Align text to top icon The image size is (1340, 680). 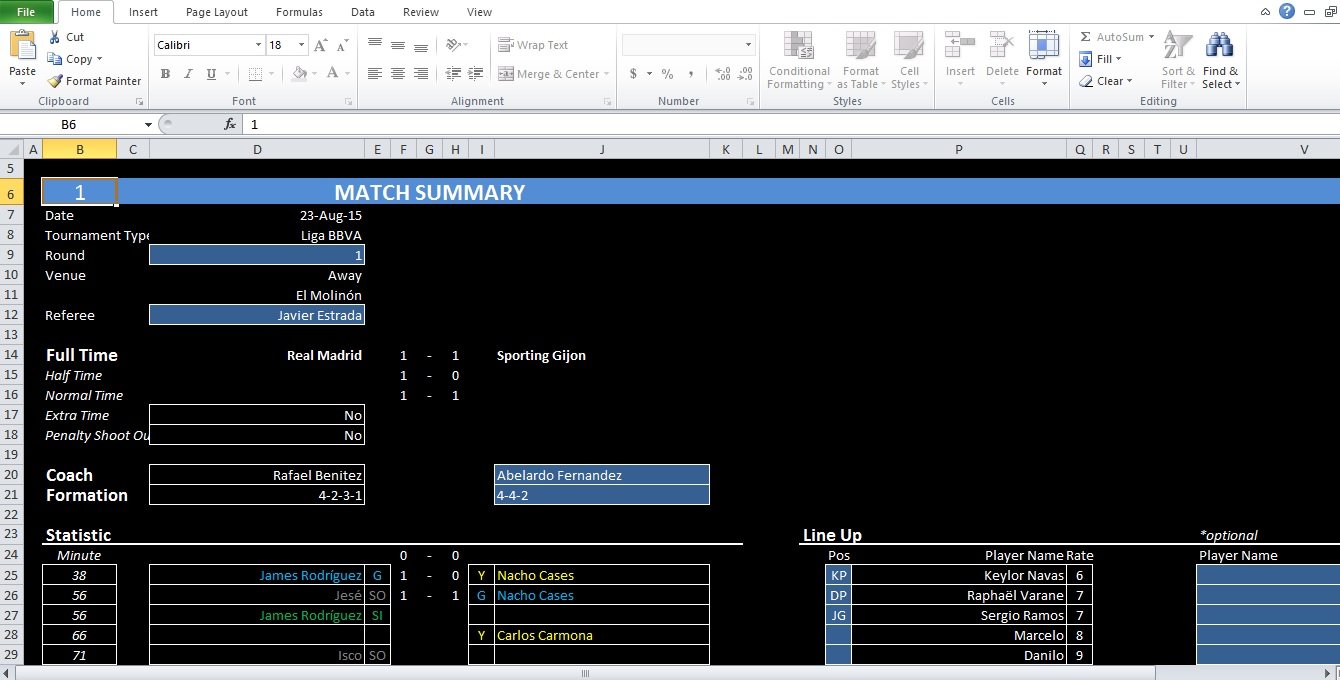pyautogui.click(x=375, y=45)
